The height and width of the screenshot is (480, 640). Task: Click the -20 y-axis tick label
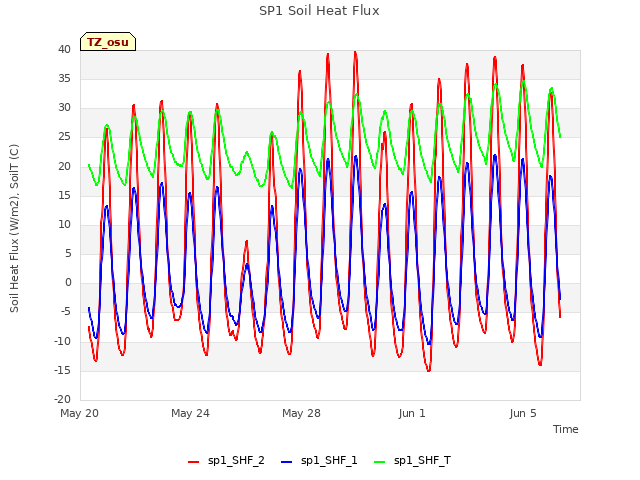pyautogui.click(x=62, y=399)
